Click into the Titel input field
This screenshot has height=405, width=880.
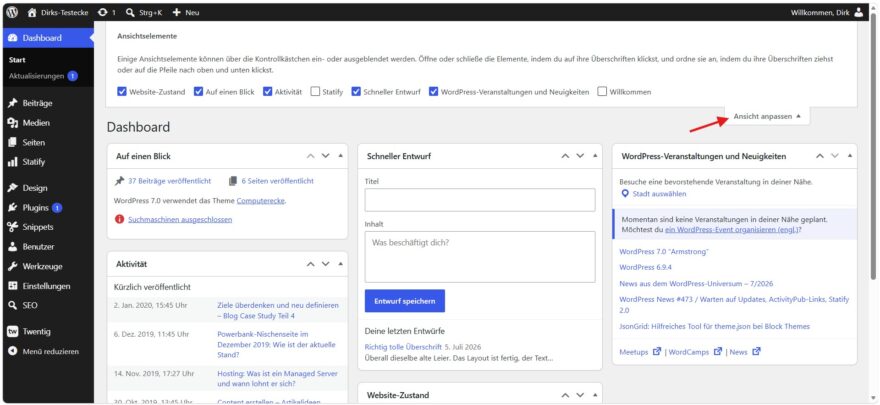click(x=480, y=200)
